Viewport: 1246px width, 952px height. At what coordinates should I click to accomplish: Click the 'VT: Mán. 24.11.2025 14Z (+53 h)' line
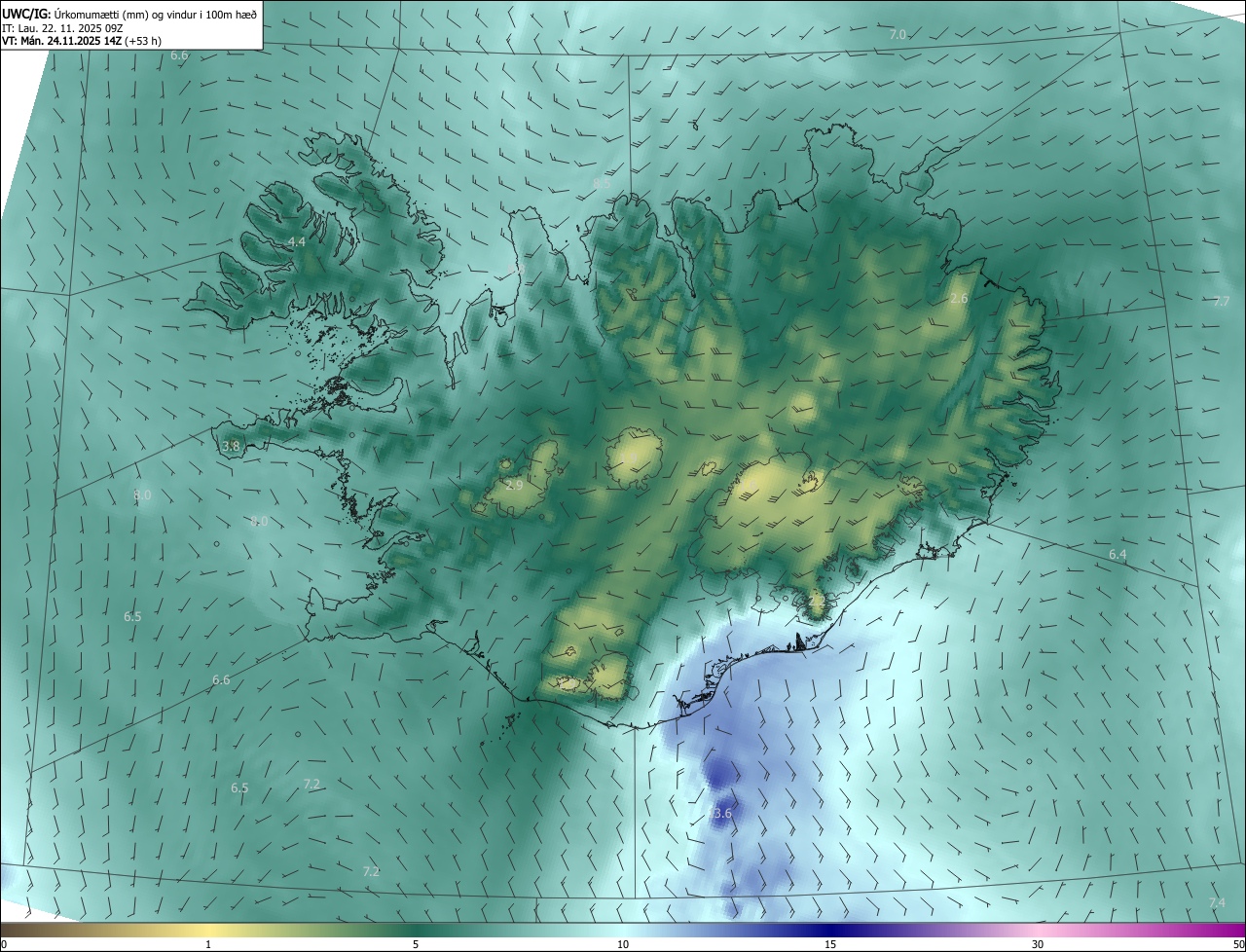(x=82, y=41)
